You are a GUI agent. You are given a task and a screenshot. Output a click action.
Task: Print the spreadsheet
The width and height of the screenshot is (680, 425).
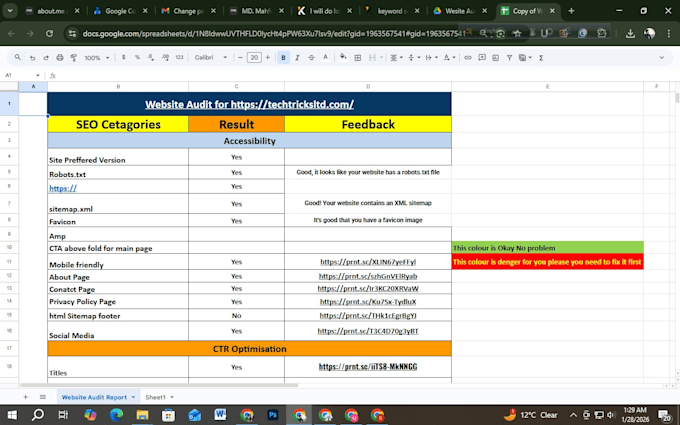tap(60, 58)
